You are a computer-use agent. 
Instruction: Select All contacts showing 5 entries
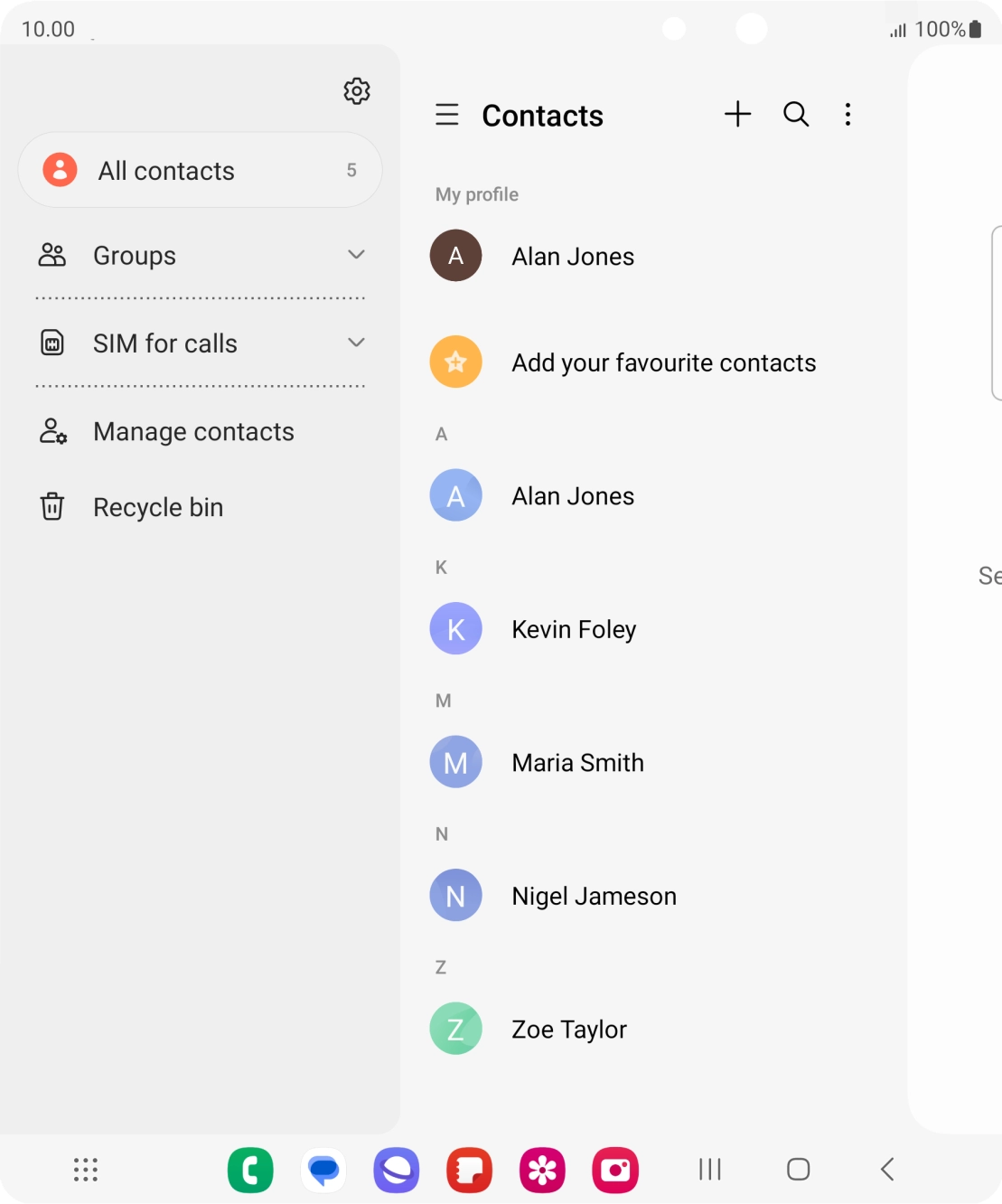200,170
